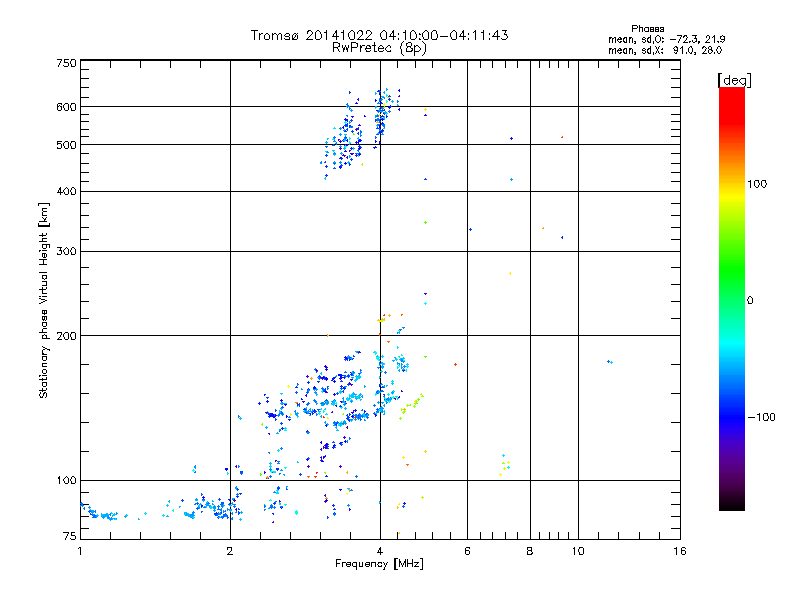Click the y-axis tick label '600'
The width and height of the screenshot is (800, 600).
pos(66,107)
